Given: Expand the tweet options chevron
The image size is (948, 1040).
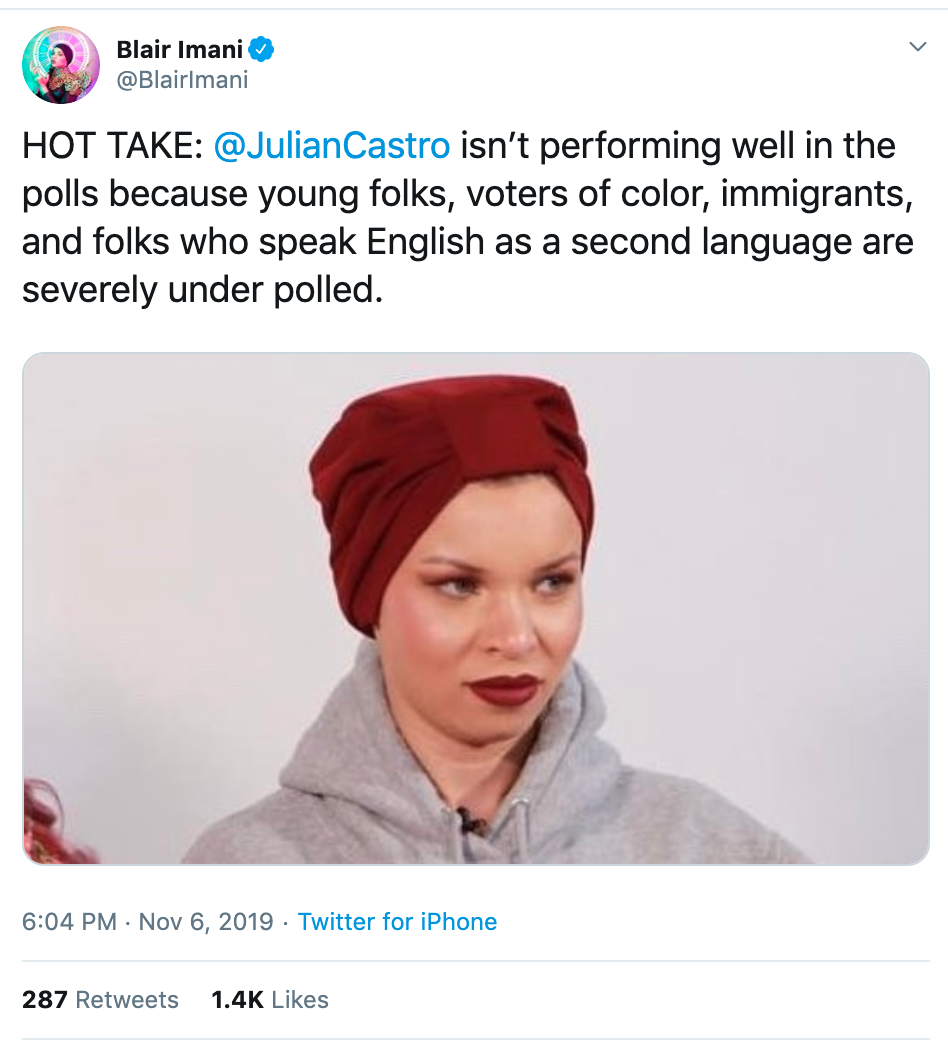Looking at the screenshot, I should (x=916, y=47).
